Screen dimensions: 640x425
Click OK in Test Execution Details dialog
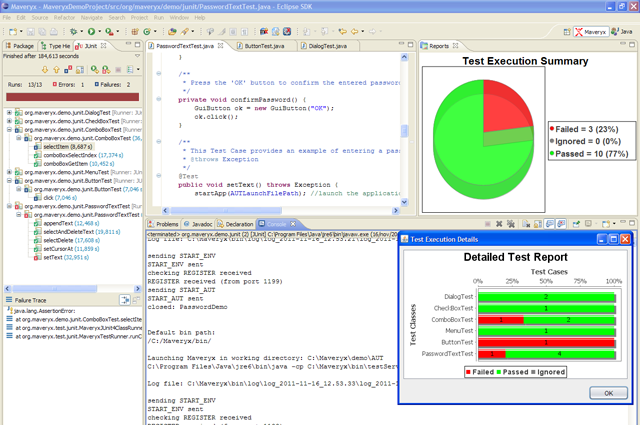click(608, 393)
